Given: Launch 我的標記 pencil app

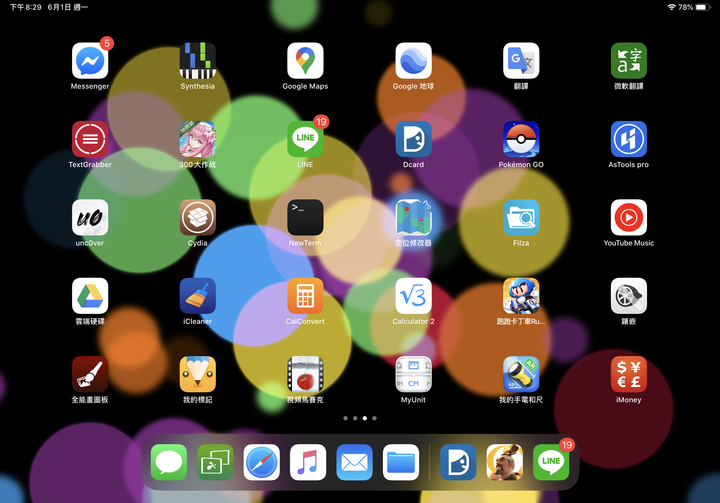Looking at the screenshot, I should 197,374.
